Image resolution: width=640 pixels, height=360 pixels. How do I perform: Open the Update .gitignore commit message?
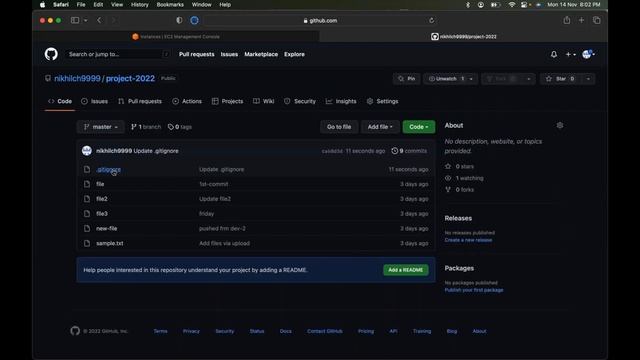pyautogui.click(x=156, y=151)
